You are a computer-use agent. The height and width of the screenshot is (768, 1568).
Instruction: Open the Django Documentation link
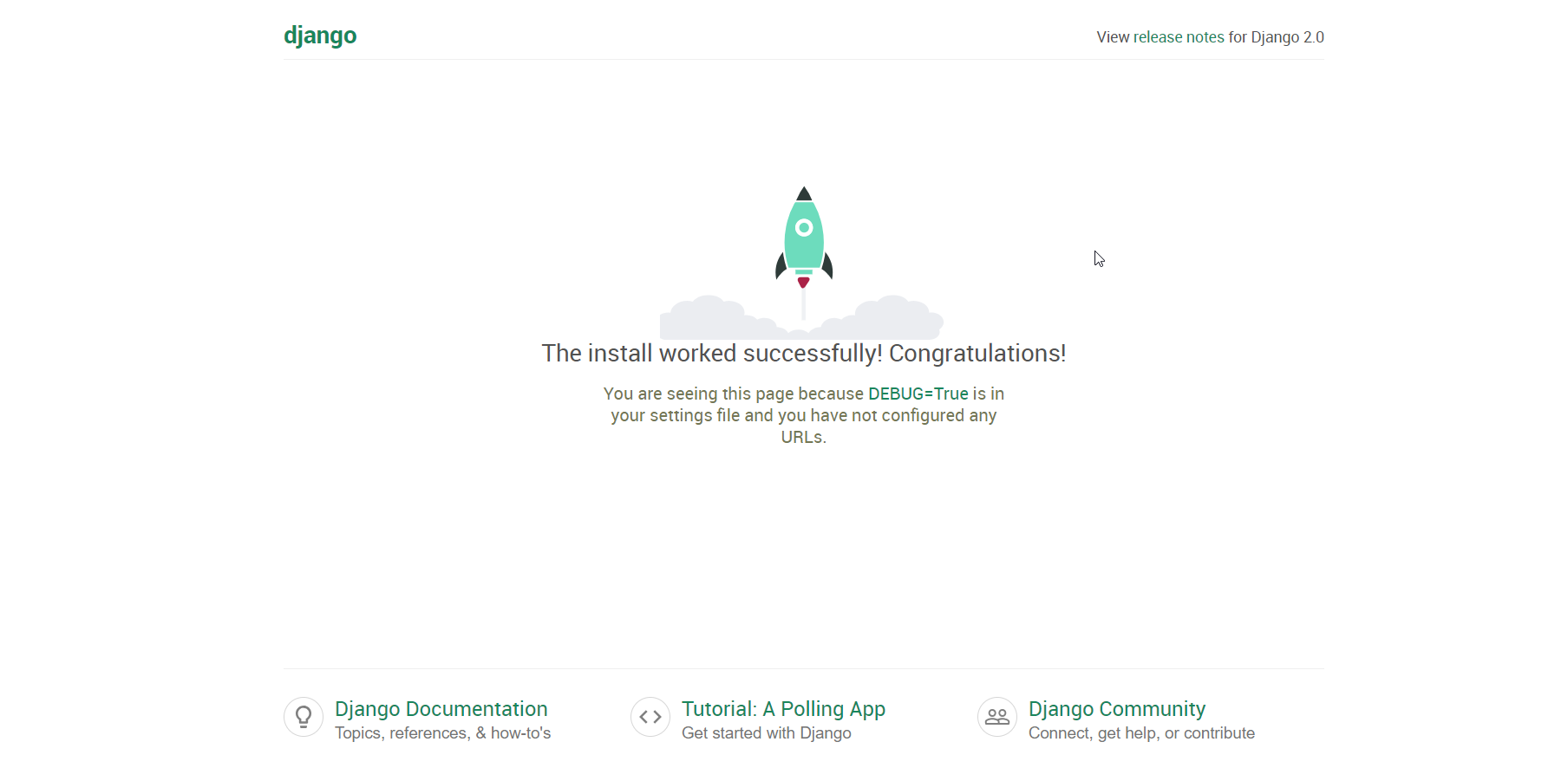click(x=441, y=709)
